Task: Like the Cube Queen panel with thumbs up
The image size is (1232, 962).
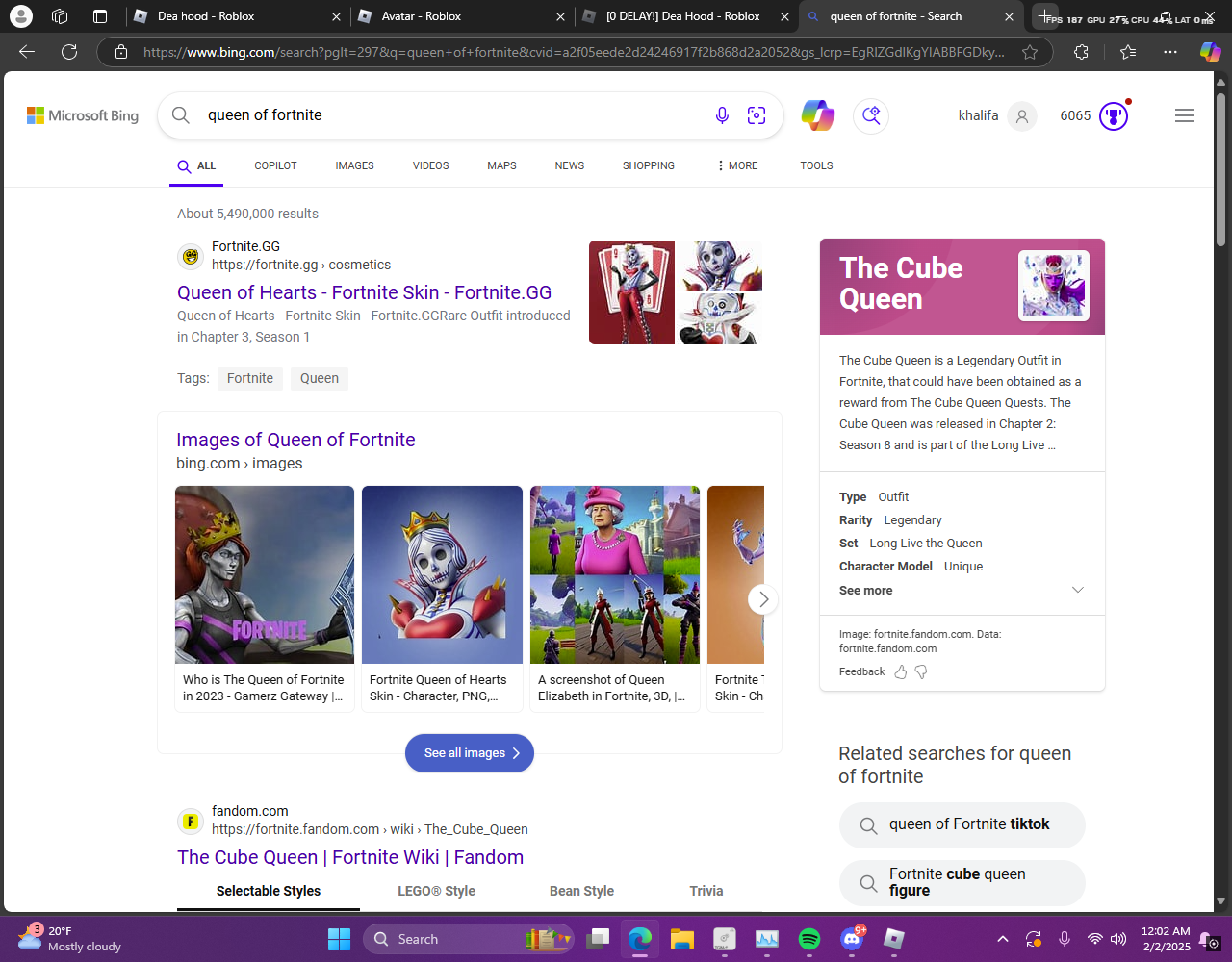Action: click(901, 671)
